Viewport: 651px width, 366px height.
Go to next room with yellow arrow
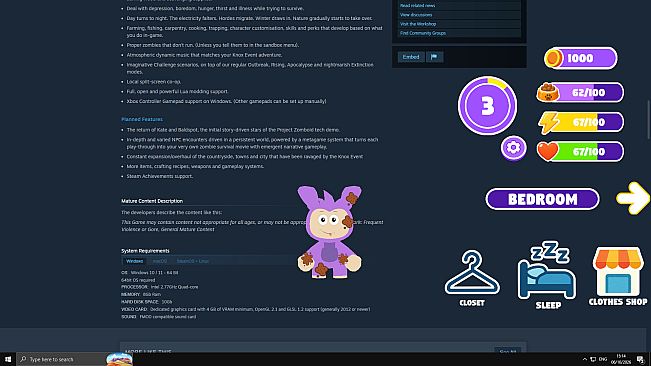[x=632, y=198]
